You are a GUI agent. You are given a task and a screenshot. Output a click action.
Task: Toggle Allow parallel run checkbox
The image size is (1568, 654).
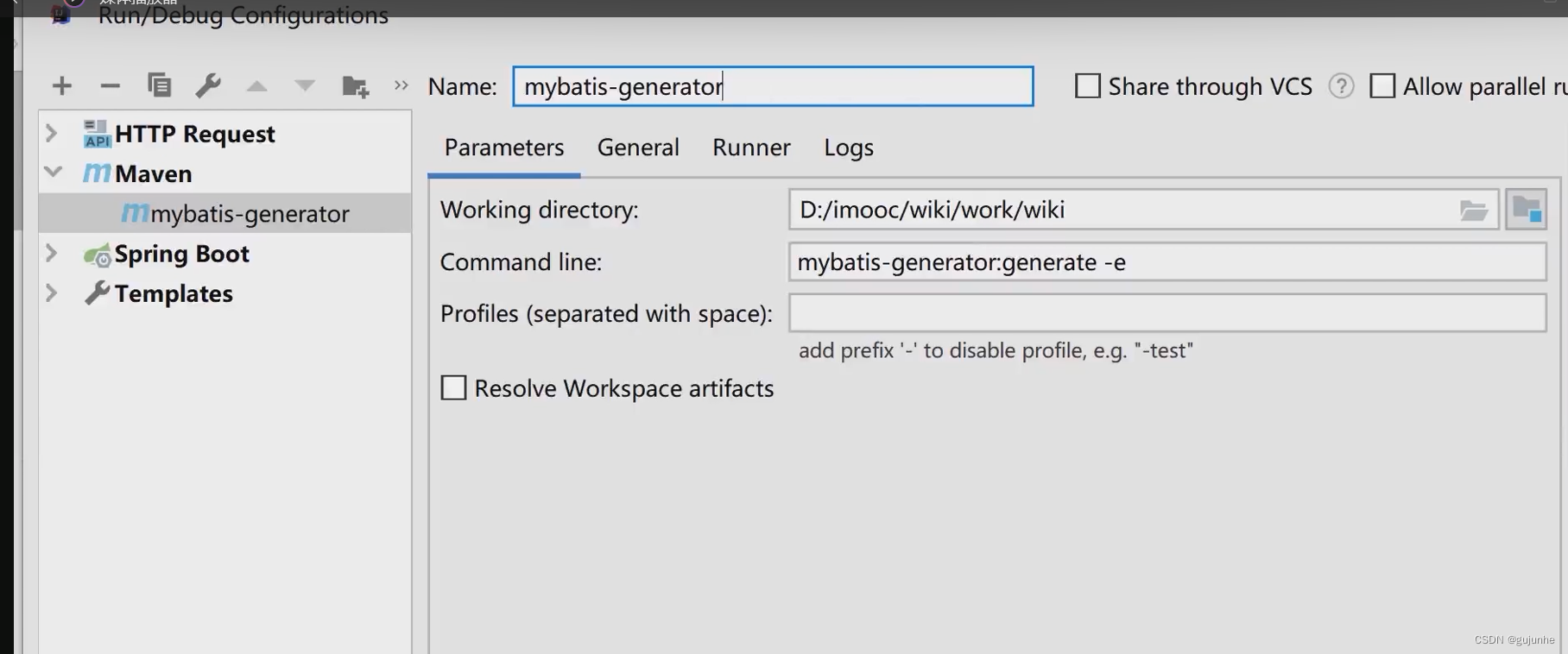(x=1381, y=86)
